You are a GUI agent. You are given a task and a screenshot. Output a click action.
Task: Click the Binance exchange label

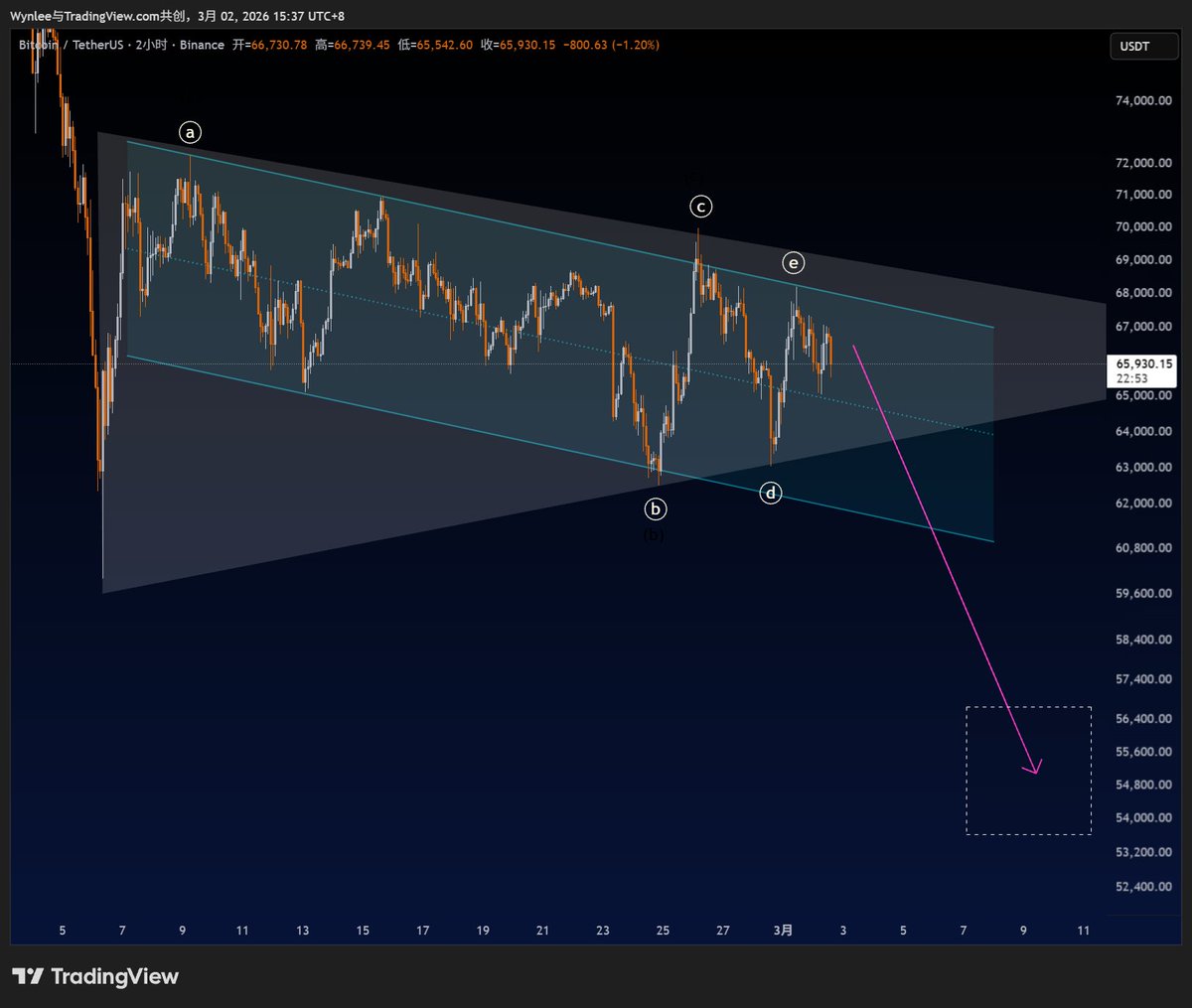tap(202, 45)
